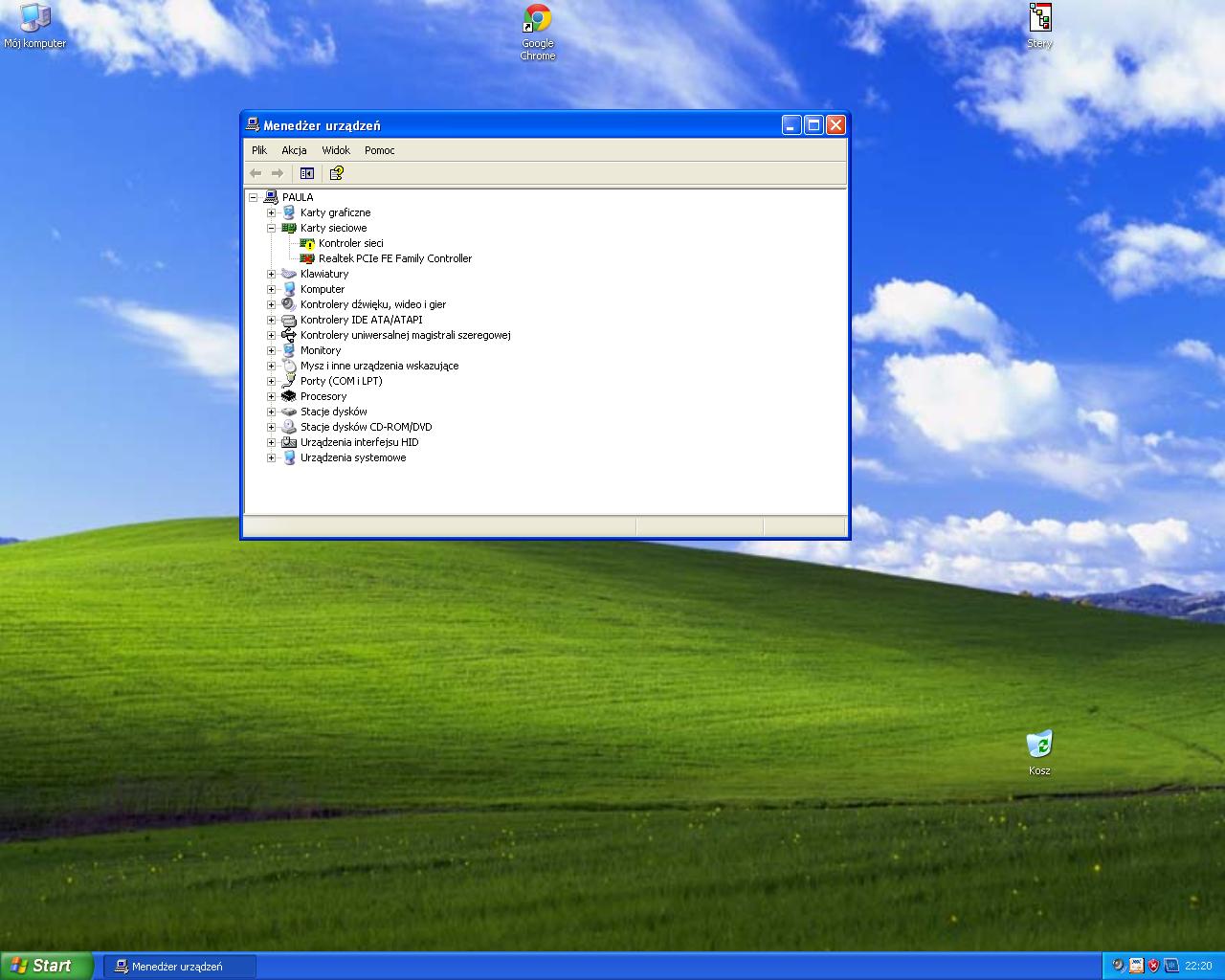The width and height of the screenshot is (1225, 980).
Task: Click the dark blue tray icon beside clock
Action: [1170, 966]
